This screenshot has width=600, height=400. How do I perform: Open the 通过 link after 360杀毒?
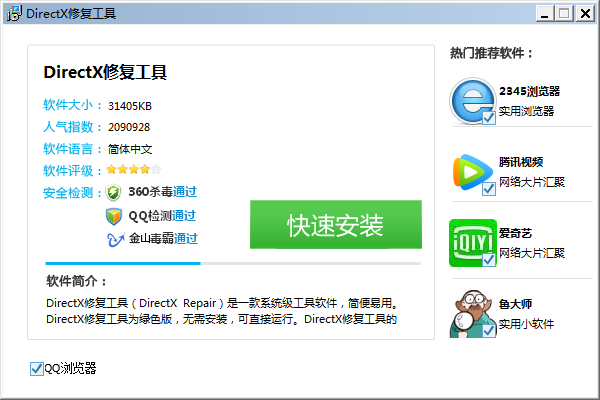click(185, 193)
